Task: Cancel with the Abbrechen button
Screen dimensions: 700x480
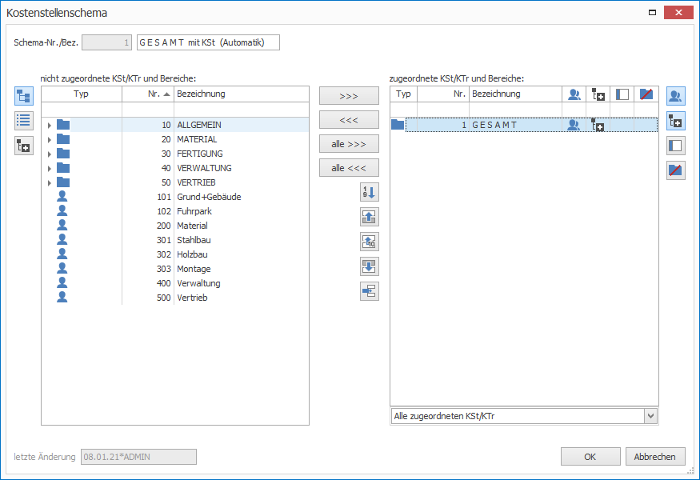Action: tap(655, 457)
